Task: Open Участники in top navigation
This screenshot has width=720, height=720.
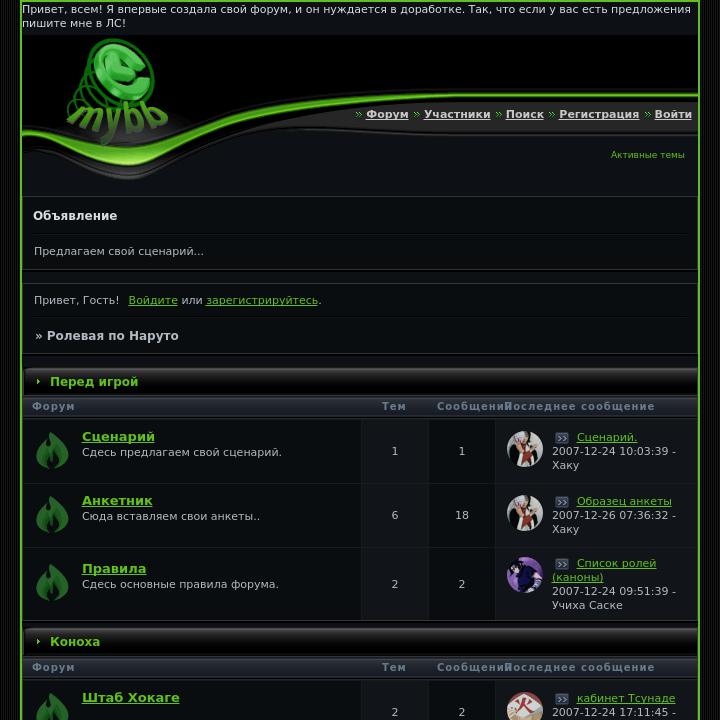Action: pyautogui.click(x=457, y=114)
